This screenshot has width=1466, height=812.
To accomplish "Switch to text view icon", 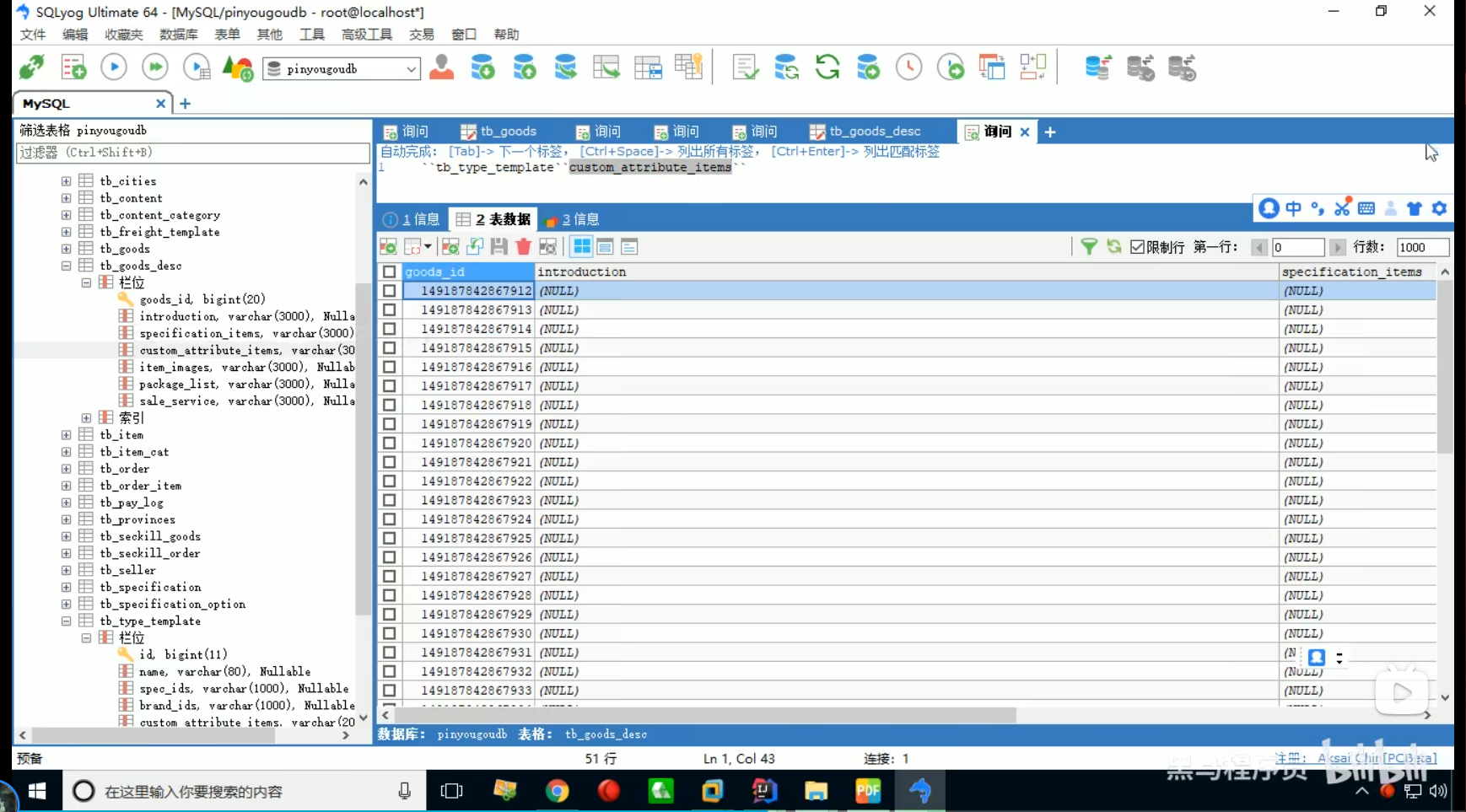I will pyautogui.click(x=629, y=246).
